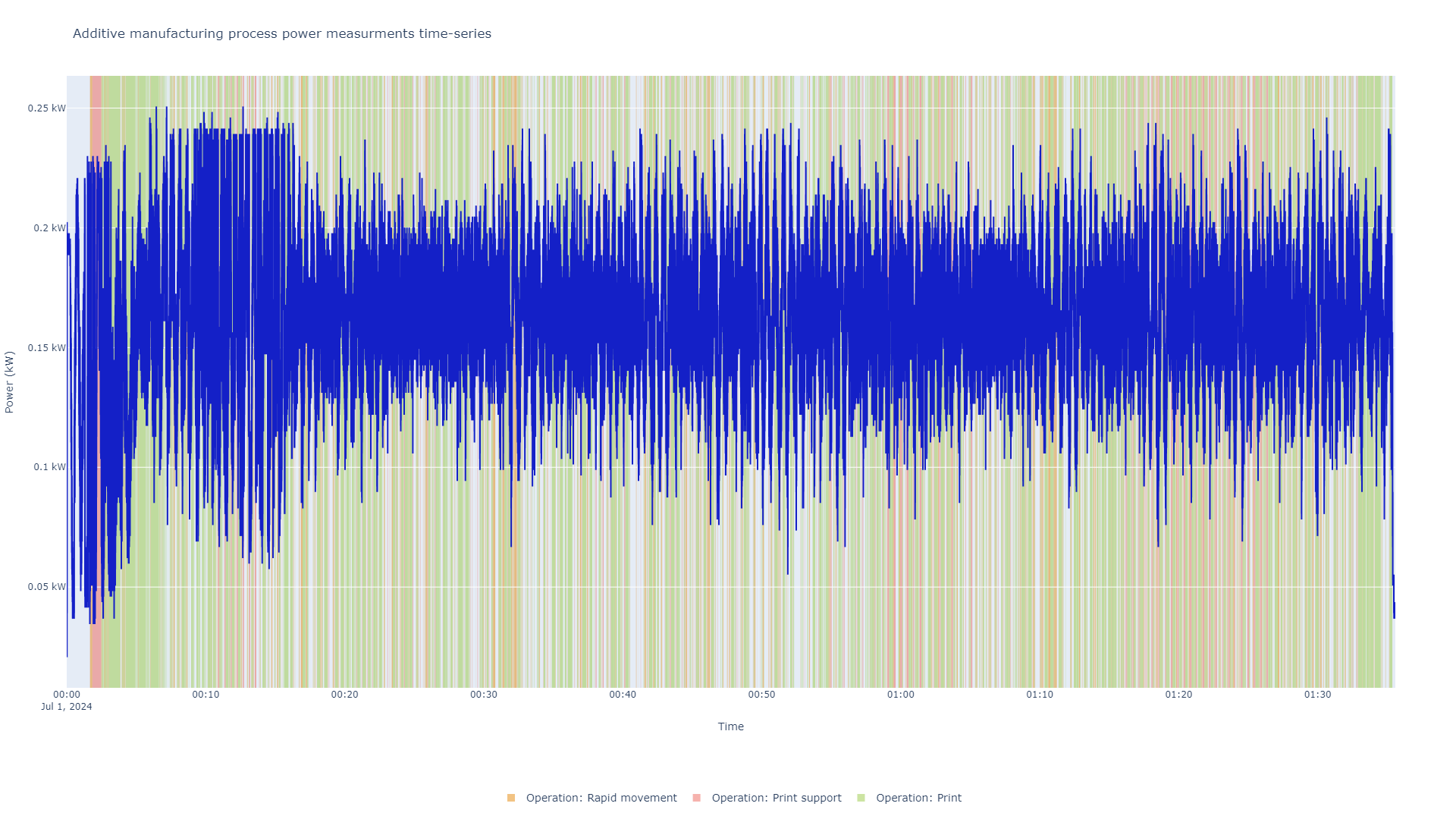Toggle the Rapid movement legend swatch
This screenshot has width=1456, height=819.
(511, 798)
